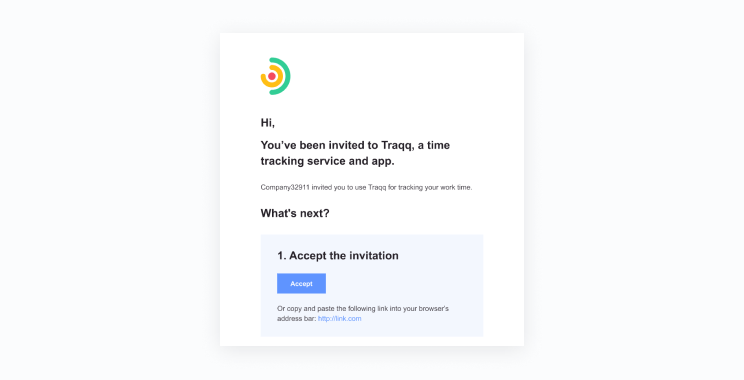Click the word "Traqq," in the bold heading

click(398, 145)
